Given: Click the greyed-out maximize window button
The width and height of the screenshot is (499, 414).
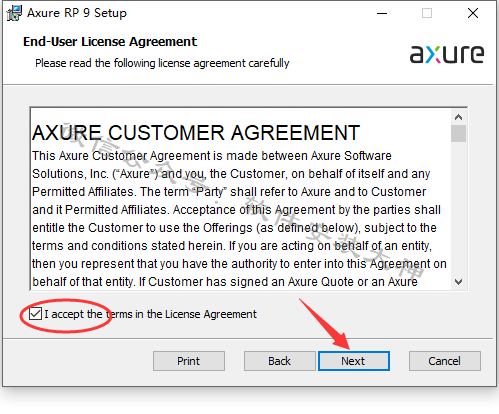Looking at the screenshot, I should [x=427, y=13].
